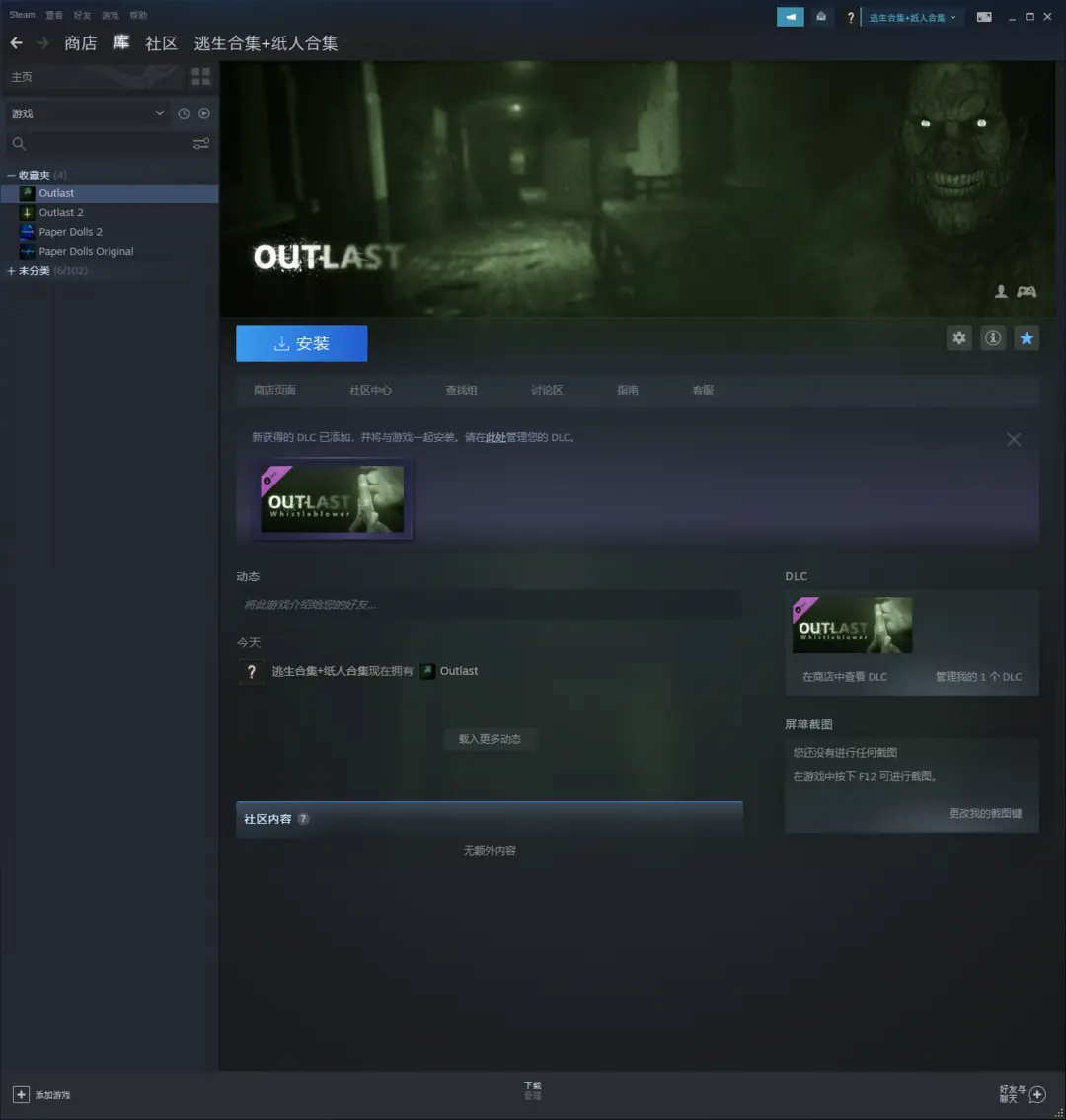Open the Downloads manager at bottom
Image resolution: width=1066 pixels, height=1120 pixels.
tap(533, 1090)
